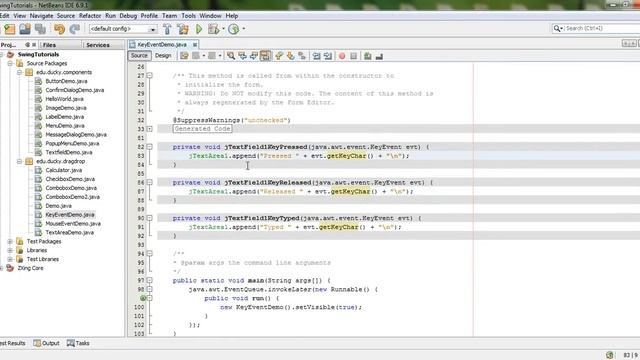This screenshot has width=640, height=360.
Task: Collapse the SwingTutorials project node
Action: 2,54
